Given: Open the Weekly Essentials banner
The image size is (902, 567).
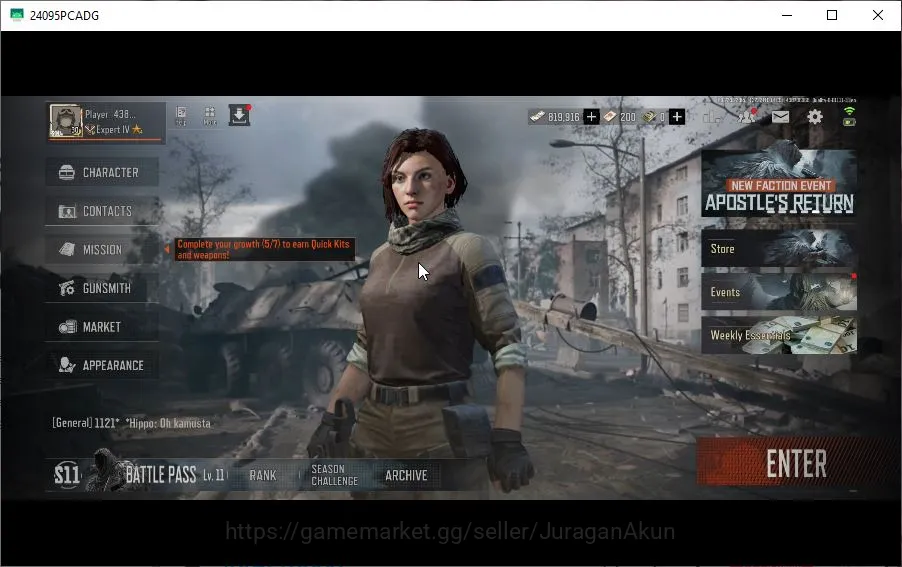Looking at the screenshot, I should coord(779,335).
